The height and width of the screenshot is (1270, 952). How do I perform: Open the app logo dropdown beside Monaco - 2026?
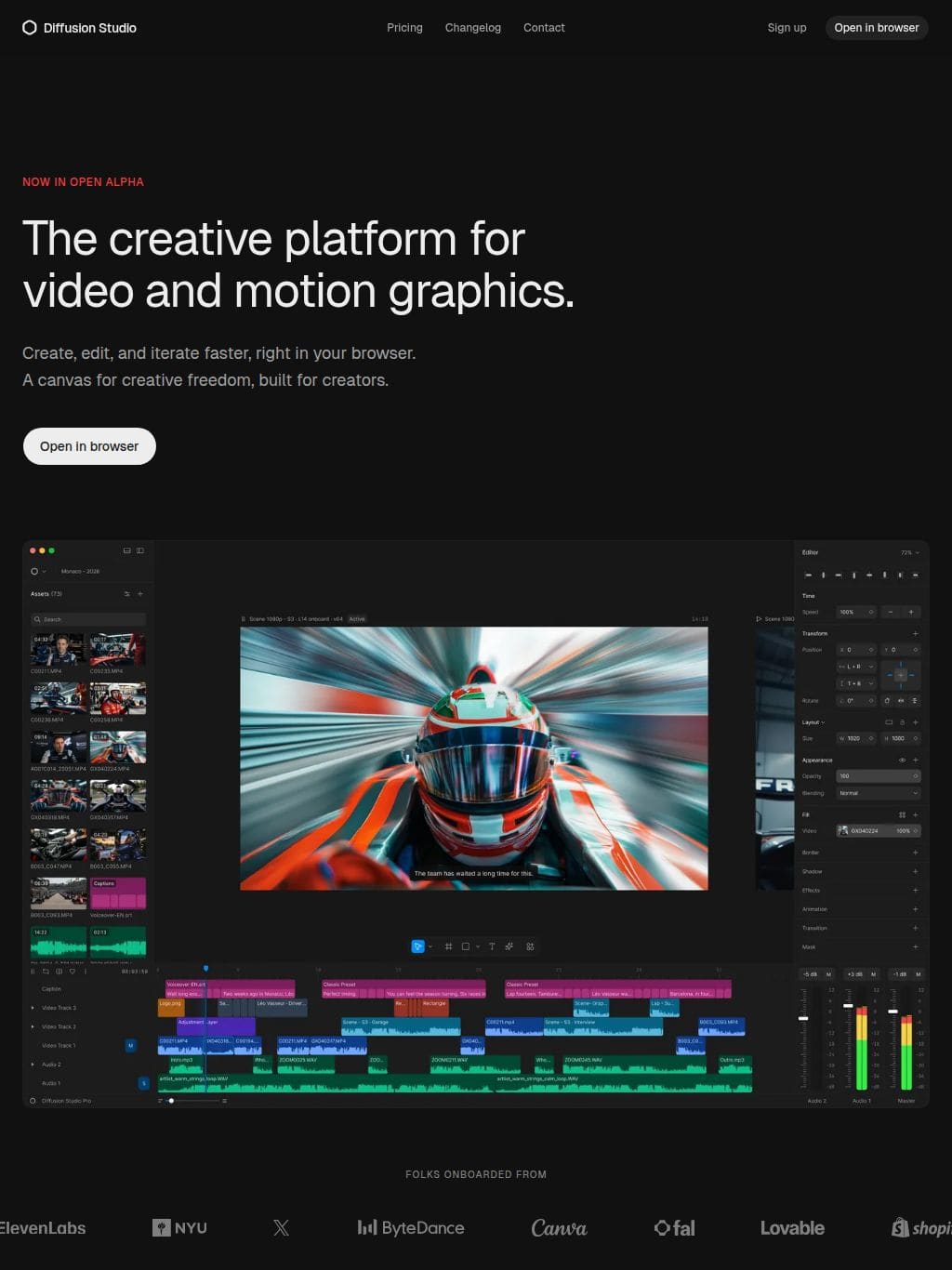pyautogui.click(x=38, y=572)
